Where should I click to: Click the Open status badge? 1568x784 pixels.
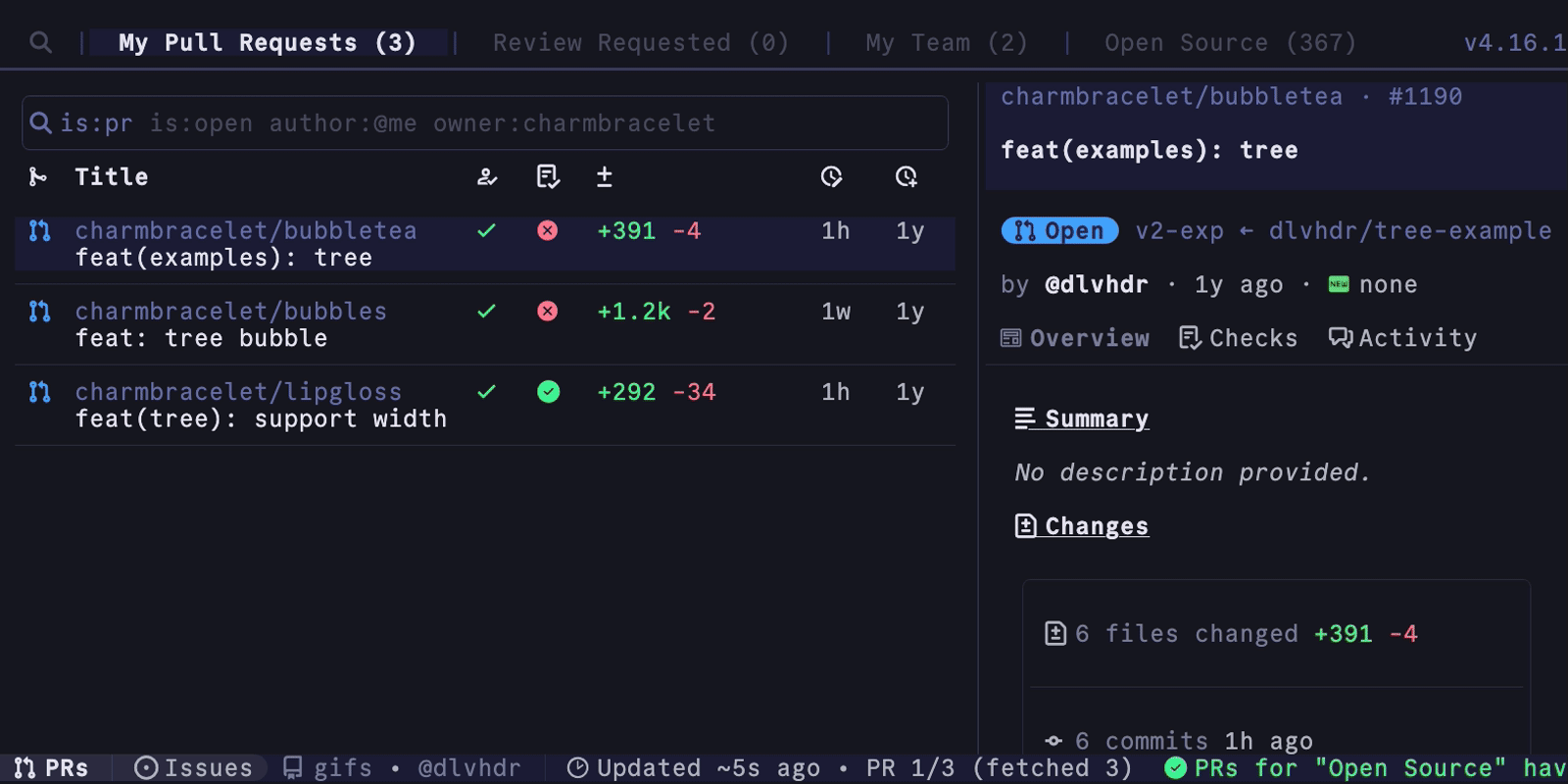(1059, 230)
